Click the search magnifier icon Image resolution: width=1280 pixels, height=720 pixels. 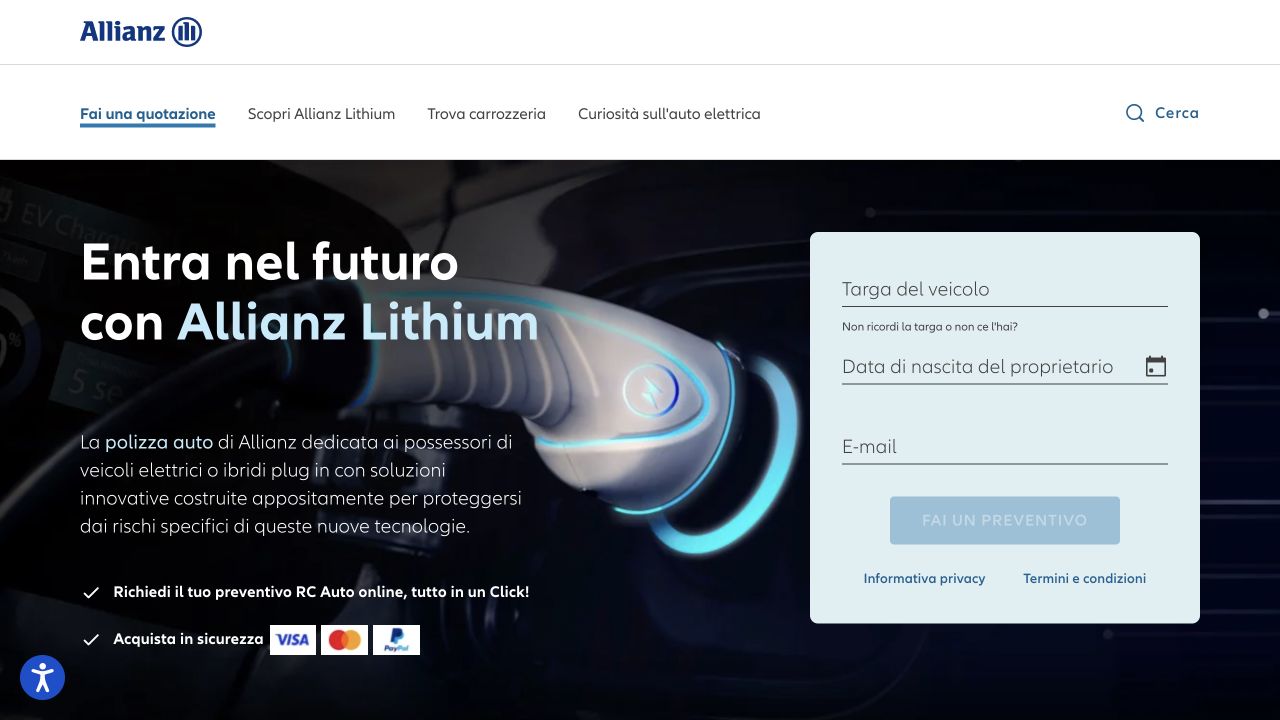click(x=1135, y=113)
